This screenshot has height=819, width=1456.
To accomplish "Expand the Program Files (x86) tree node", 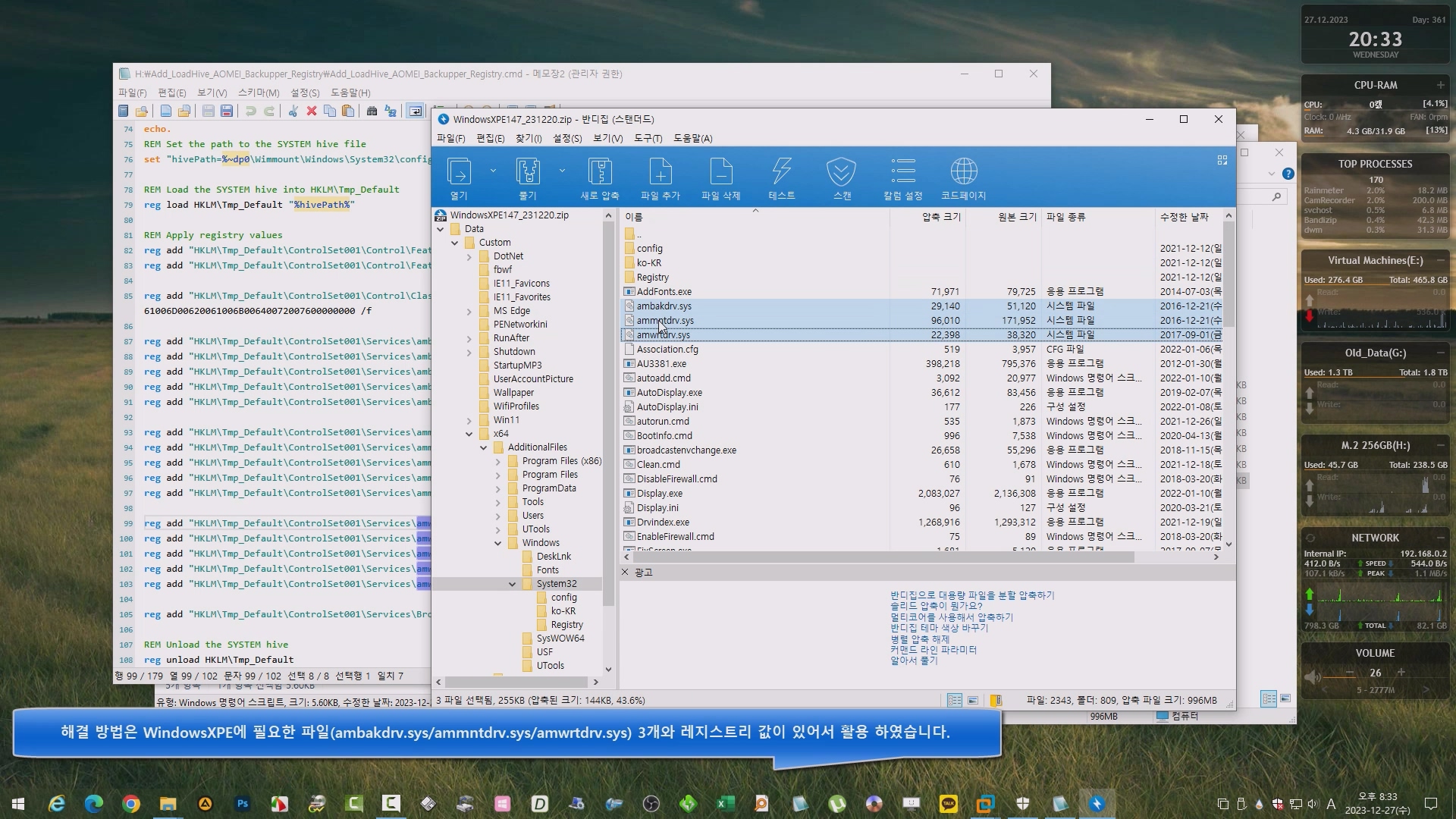I will [497, 461].
